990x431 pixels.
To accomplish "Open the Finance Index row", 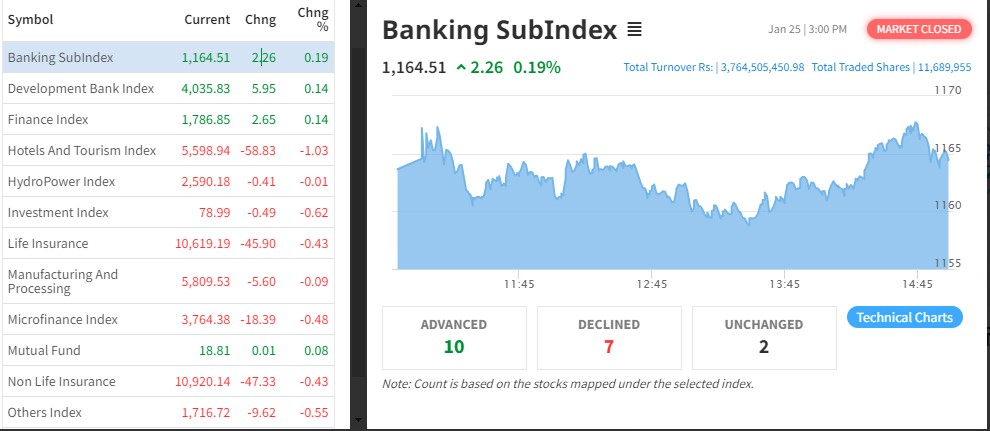I will point(48,119).
